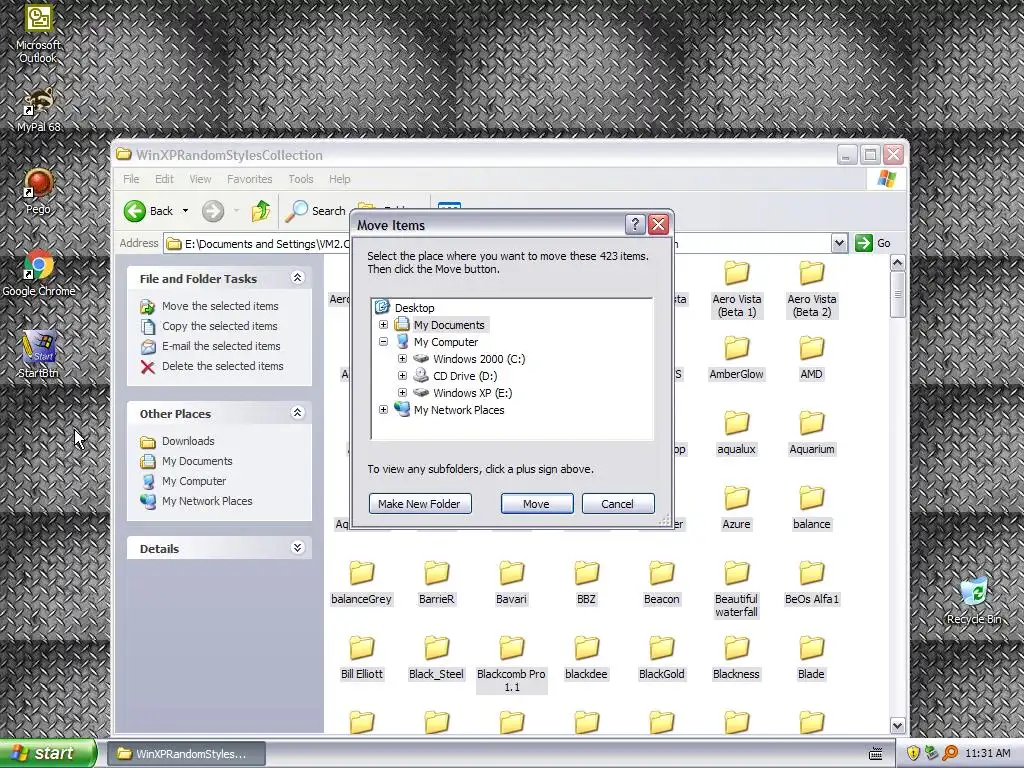Image resolution: width=1024 pixels, height=768 pixels.
Task: Open the Help menu
Action: pyautogui.click(x=339, y=179)
